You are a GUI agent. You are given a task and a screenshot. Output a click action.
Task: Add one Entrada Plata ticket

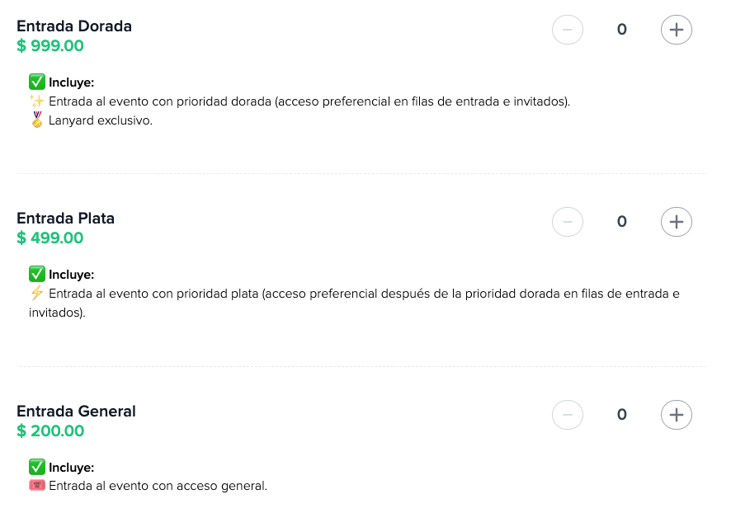click(676, 222)
